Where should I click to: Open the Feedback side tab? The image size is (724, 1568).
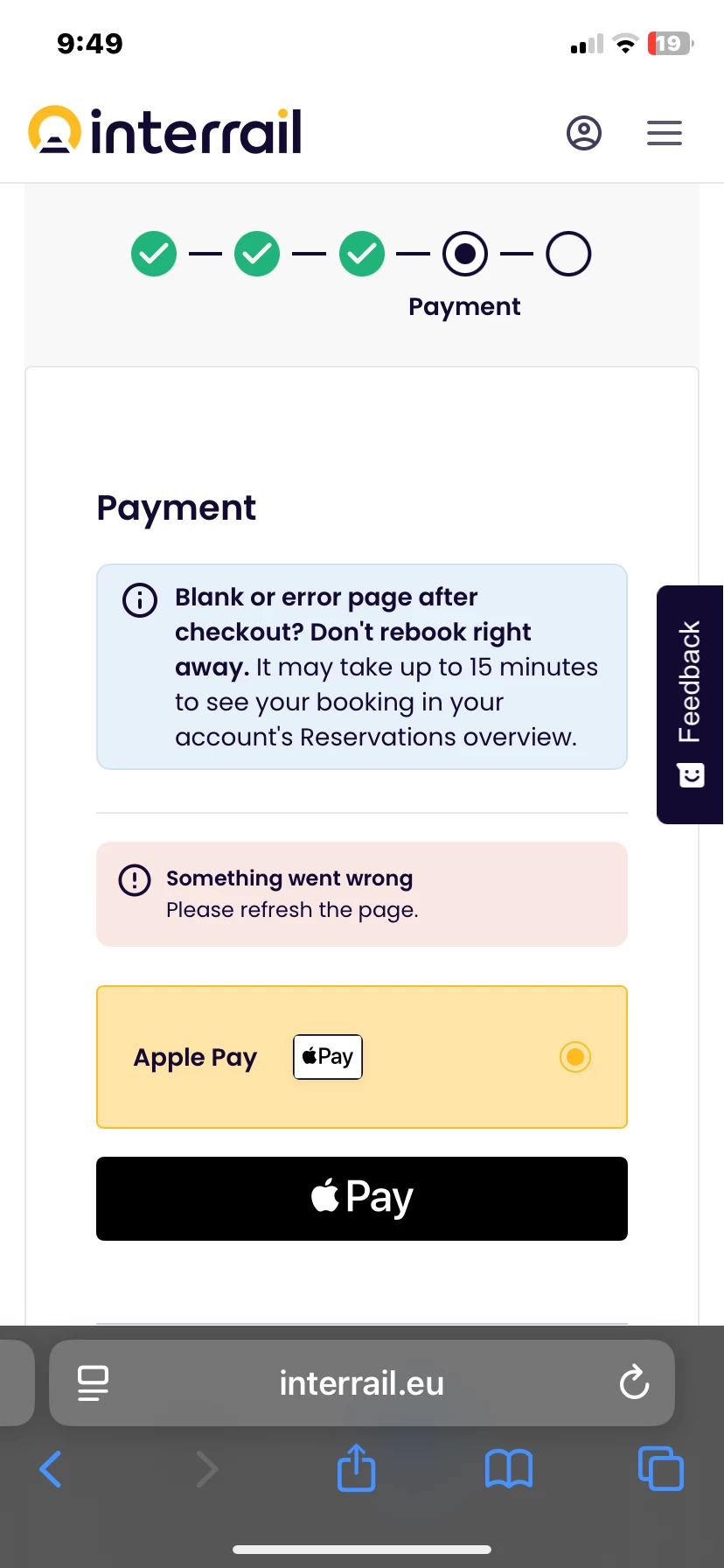point(690,704)
